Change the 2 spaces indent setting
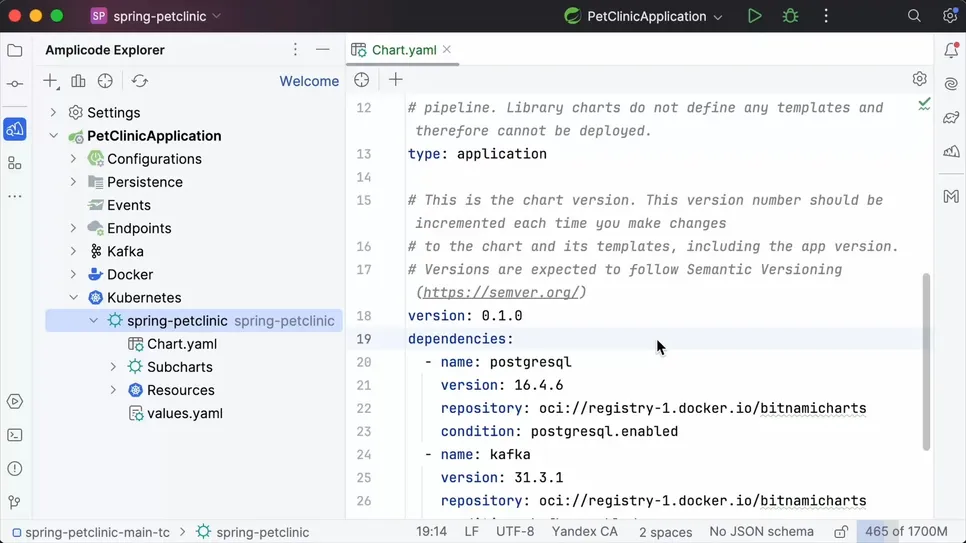 pos(665,532)
